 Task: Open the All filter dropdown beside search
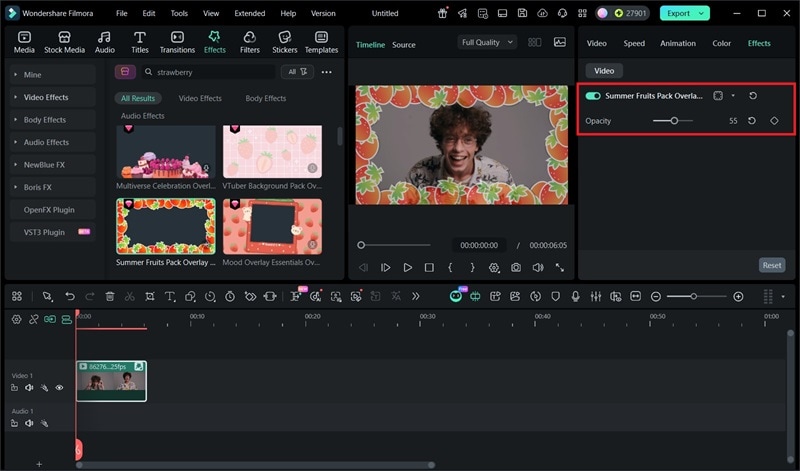tap(298, 72)
